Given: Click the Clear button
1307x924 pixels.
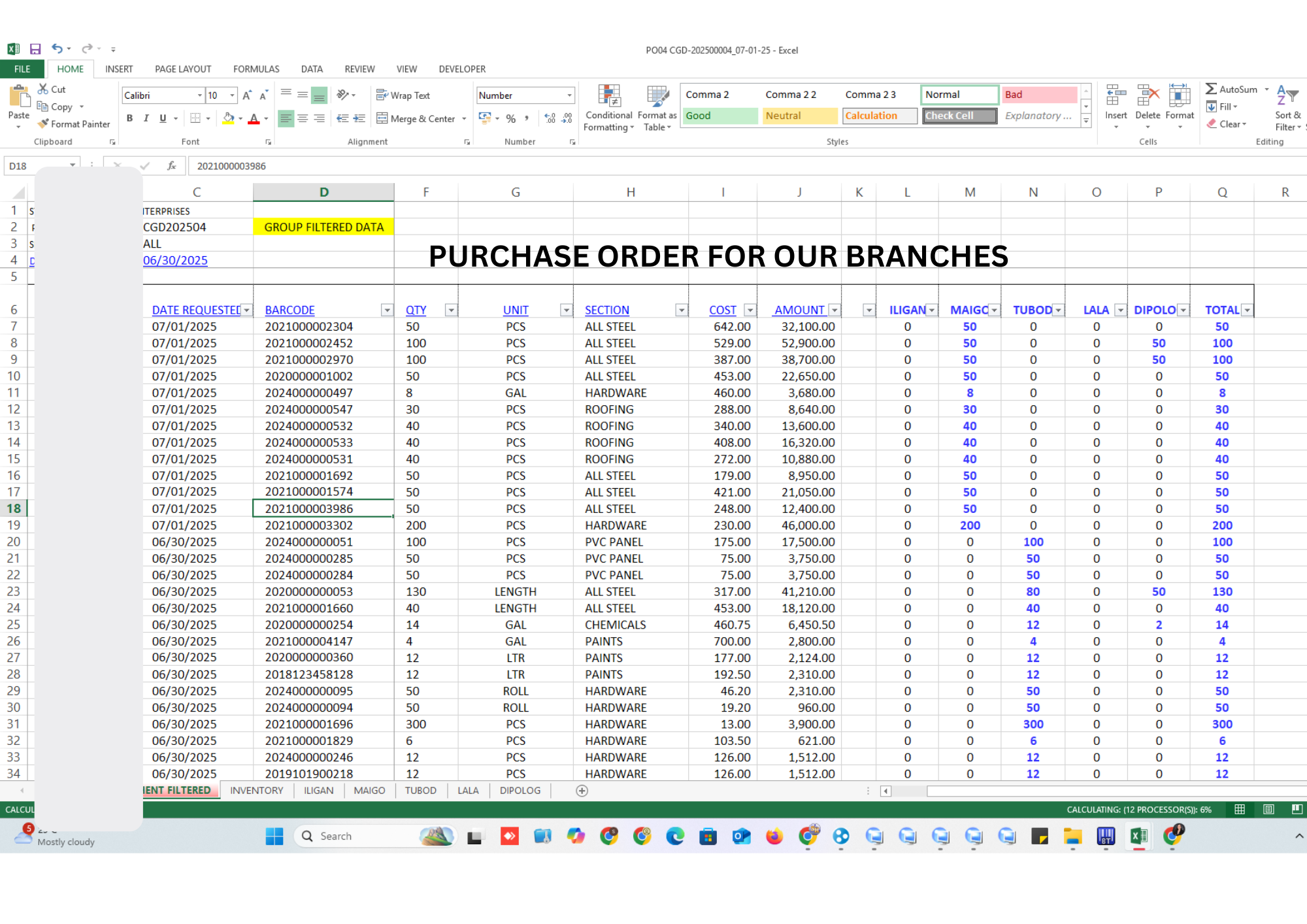Looking at the screenshot, I should click(x=1227, y=124).
